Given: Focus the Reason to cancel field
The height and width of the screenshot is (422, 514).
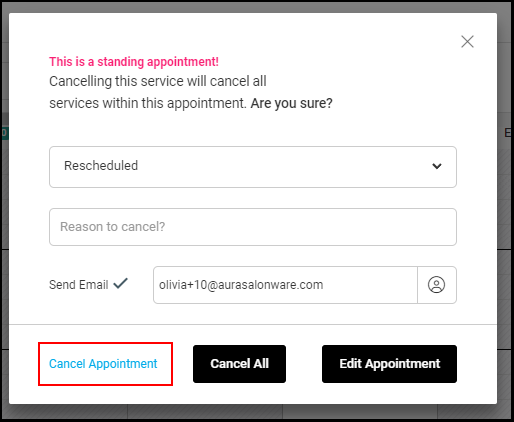Looking at the screenshot, I should point(253,227).
